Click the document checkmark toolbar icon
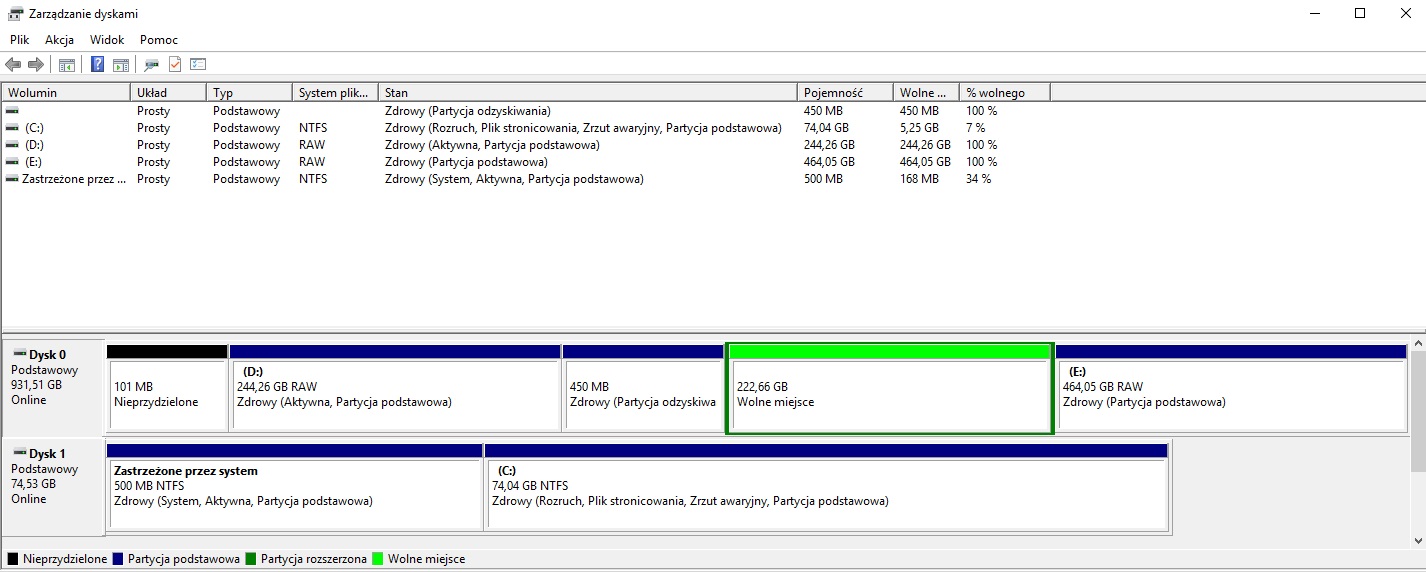Screen dimensions: 1426x572 175,65
